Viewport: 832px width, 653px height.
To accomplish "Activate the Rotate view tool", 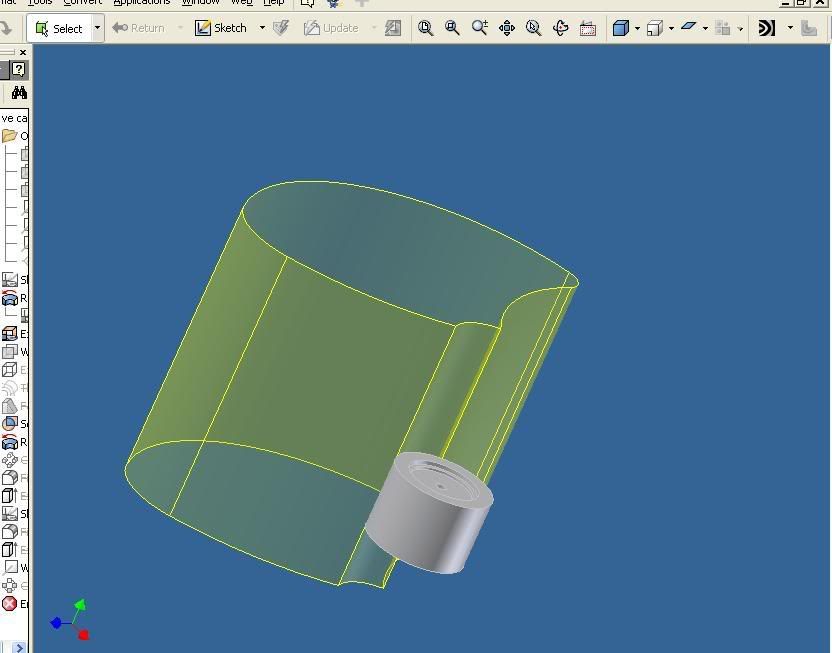I will (x=560, y=28).
